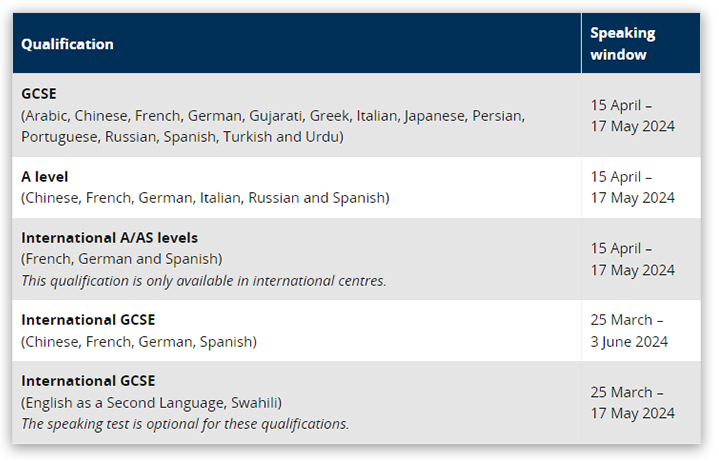The height and width of the screenshot is (462, 719).
Task: Select the bold A level heading
Action: pyautogui.click(x=44, y=176)
